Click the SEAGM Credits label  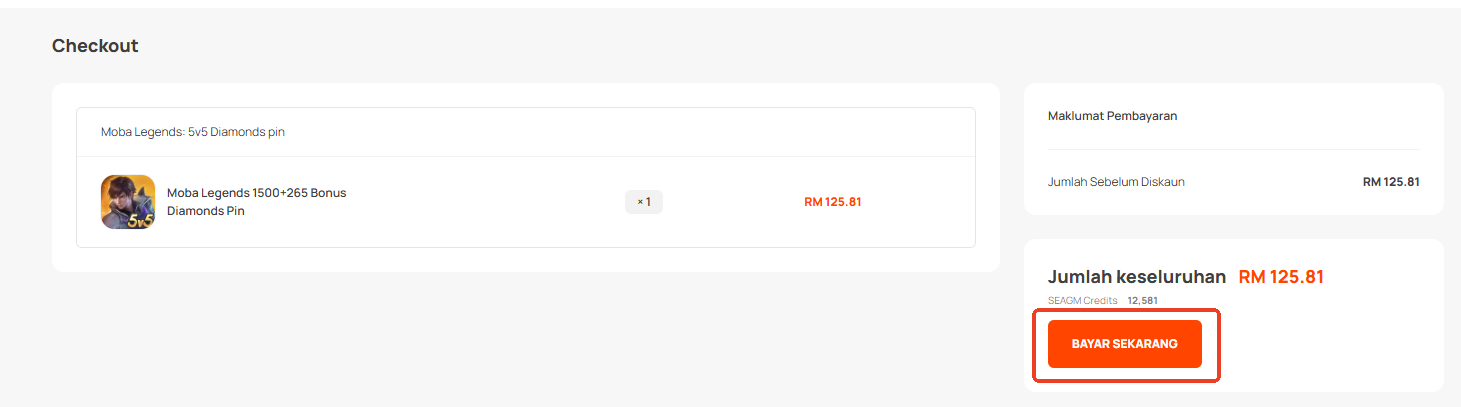click(1082, 300)
